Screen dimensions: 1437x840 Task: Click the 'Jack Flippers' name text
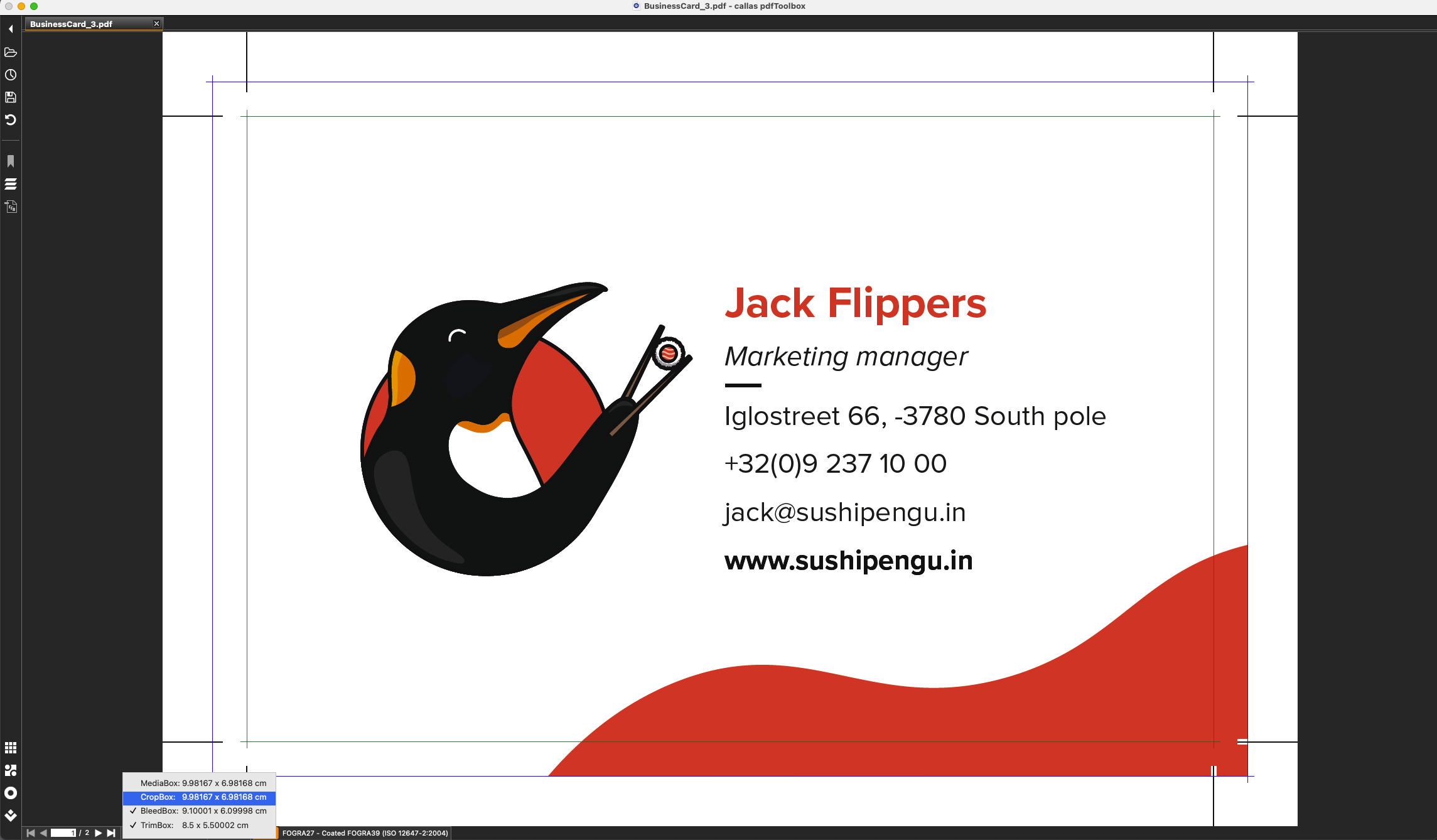856,304
